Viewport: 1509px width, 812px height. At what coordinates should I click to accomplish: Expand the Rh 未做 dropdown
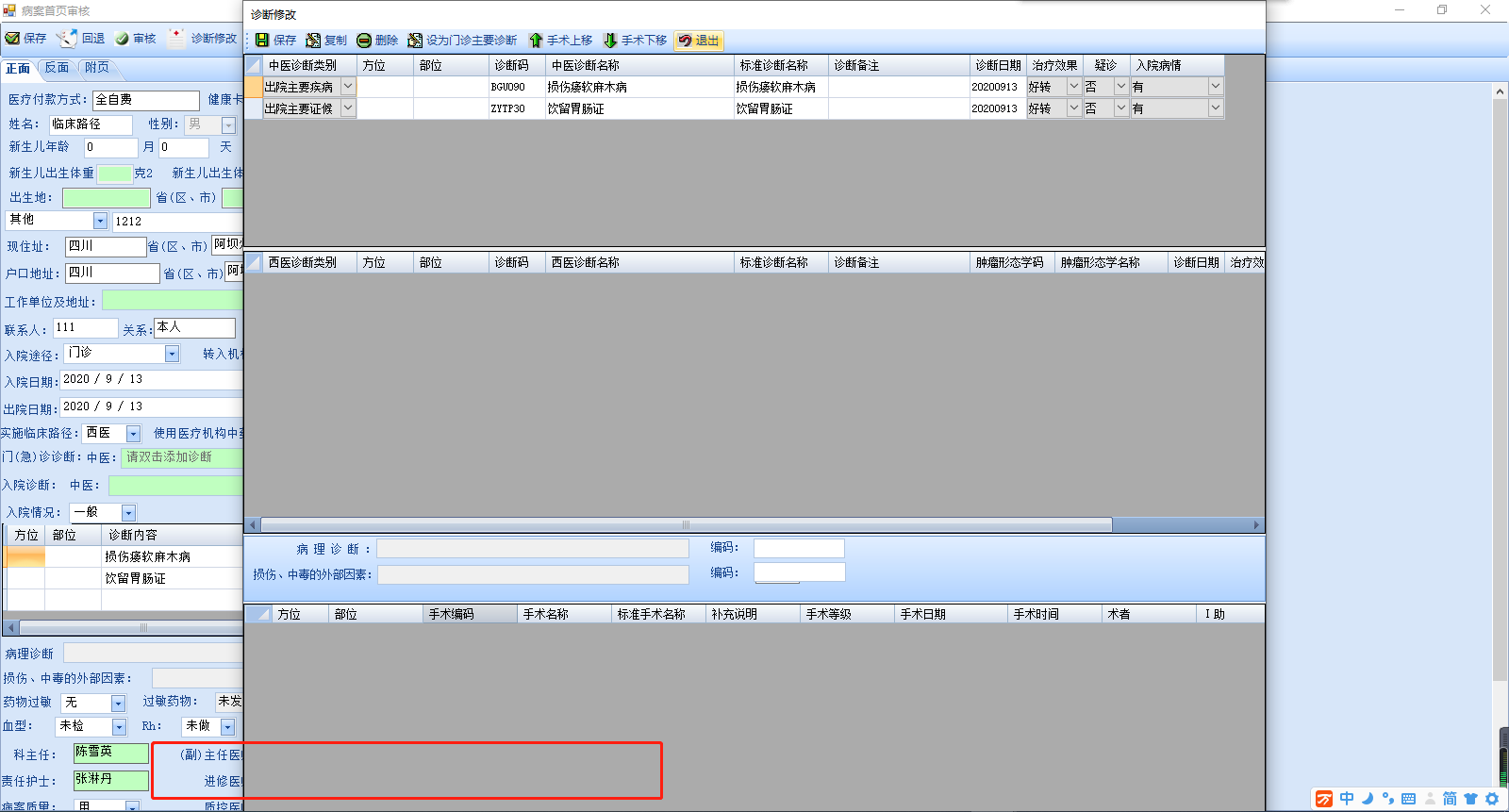(x=227, y=727)
